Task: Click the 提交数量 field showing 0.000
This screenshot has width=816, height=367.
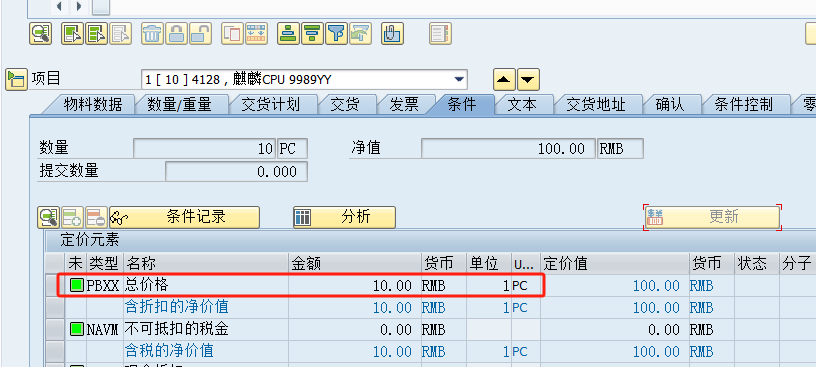Action: click(236, 171)
